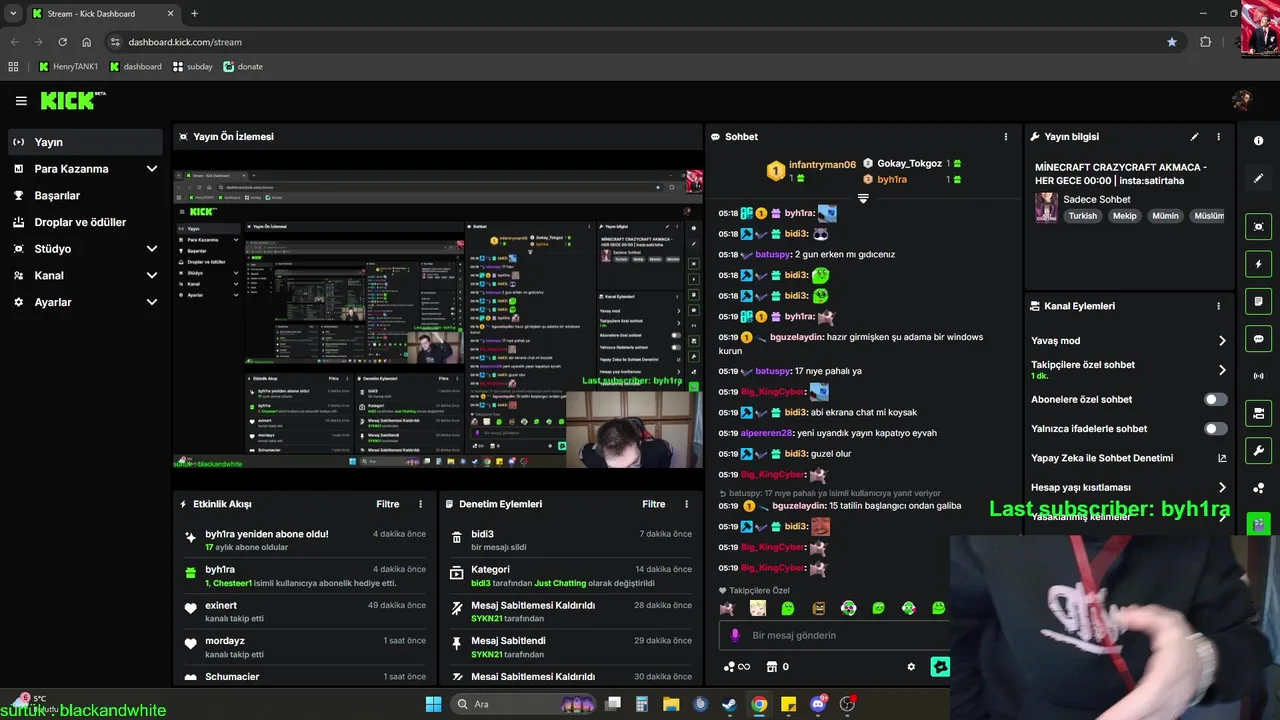
Task: Open Başarılar sidebar item
Action: click(x=85, y=196)
